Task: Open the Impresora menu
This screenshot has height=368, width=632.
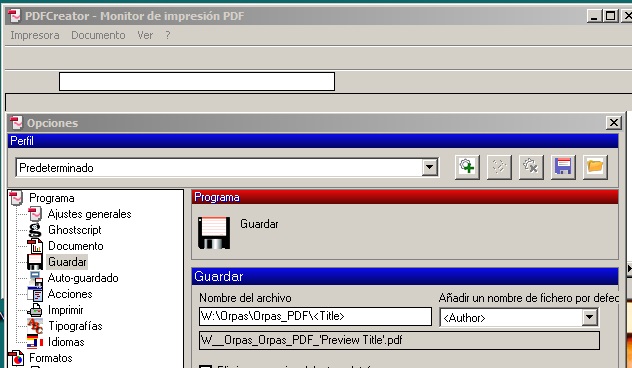Action: click(35, 35)
